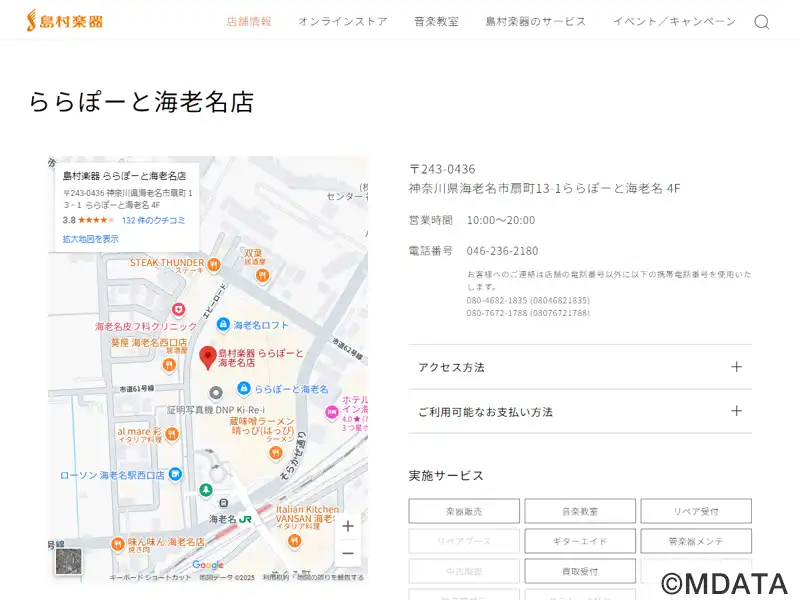Open the 音楽教室 navigation menu item

[x=436, y=21]
